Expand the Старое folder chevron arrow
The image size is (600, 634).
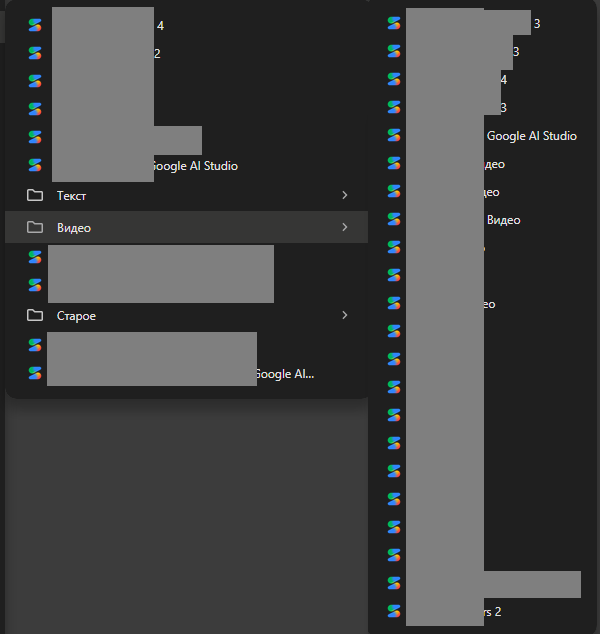(x=345, y=315)
